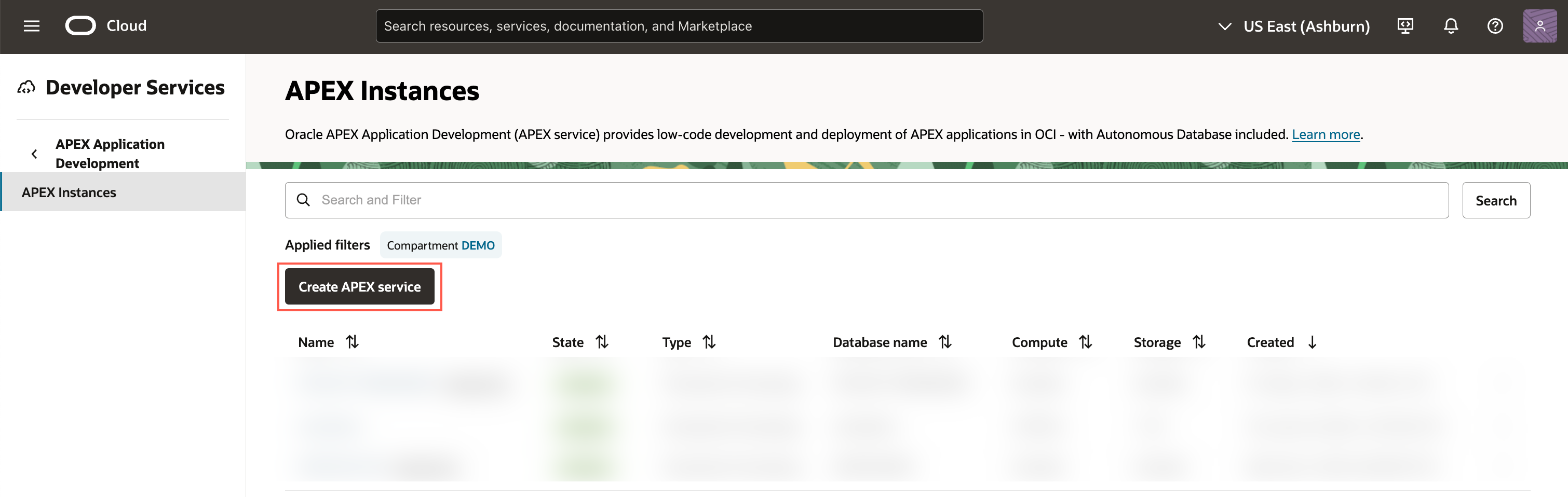1568x497 pixels.
Task: Open the notifications bell
Action: 1451,26
